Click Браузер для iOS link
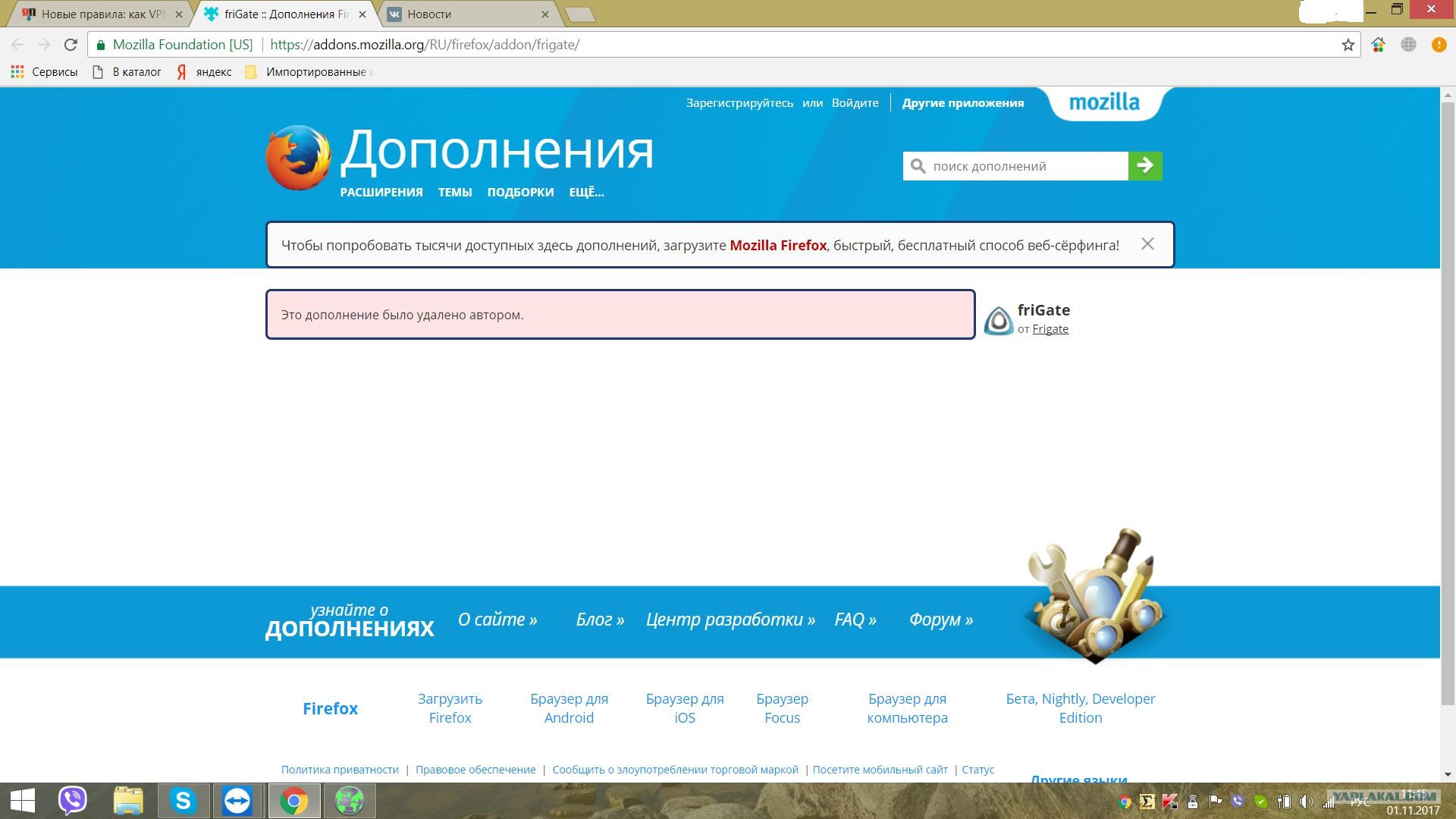The width and height of the screenshot is (1456, 819). click(x=685, y=708)
